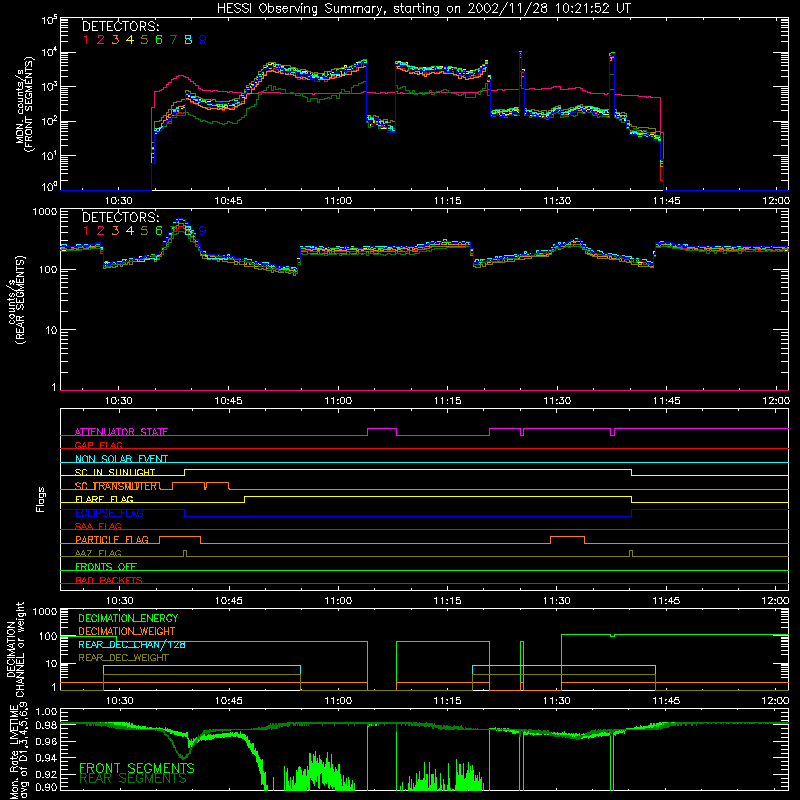
Task: Click DETECTORS: label in front segments panel
Action: [120, 26]
